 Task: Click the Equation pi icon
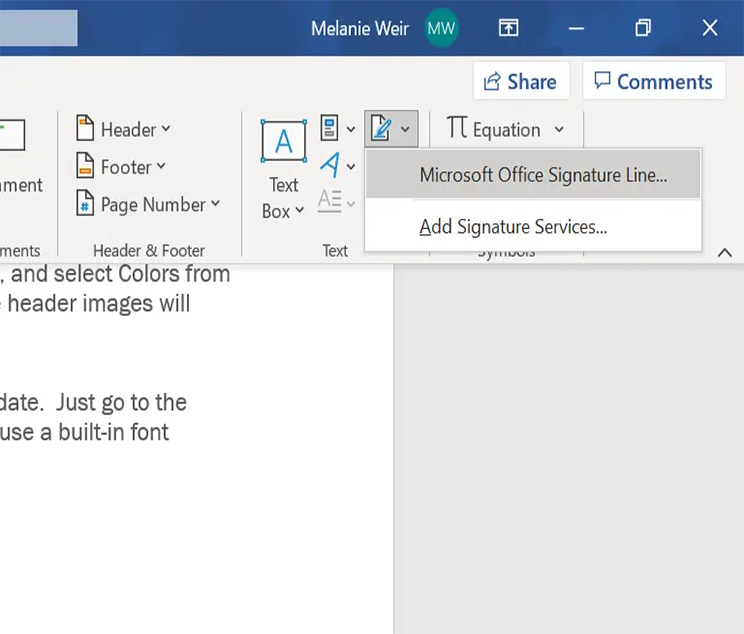[457, 127]
